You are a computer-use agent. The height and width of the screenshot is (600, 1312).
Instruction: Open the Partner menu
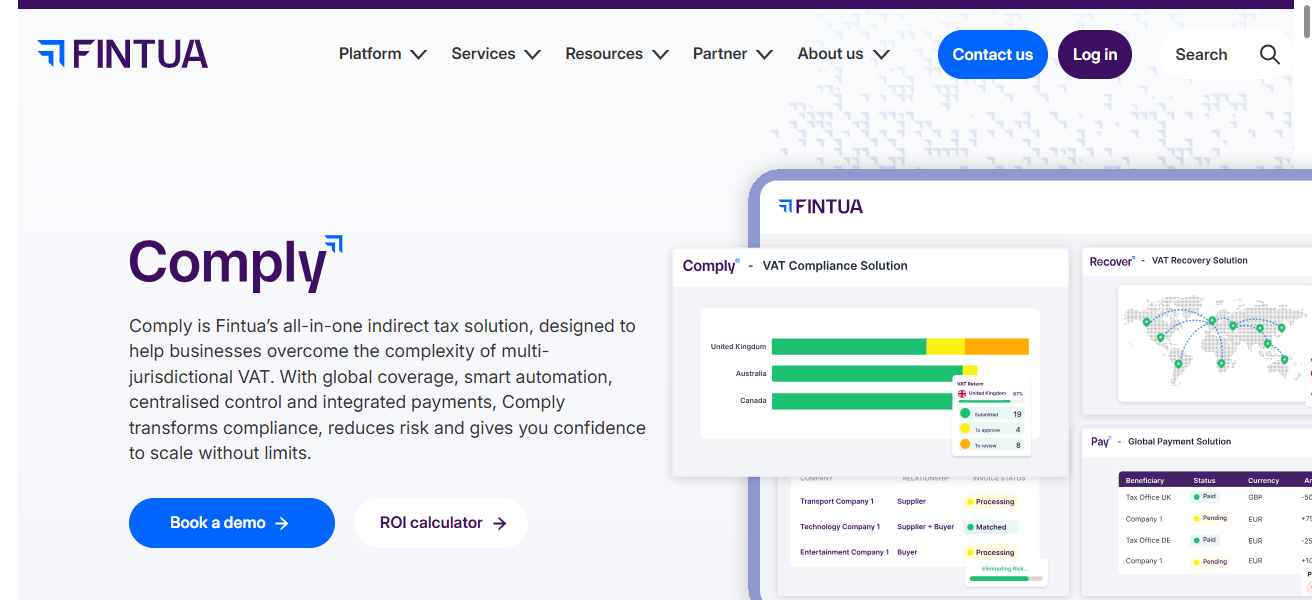tap(733, 54)
